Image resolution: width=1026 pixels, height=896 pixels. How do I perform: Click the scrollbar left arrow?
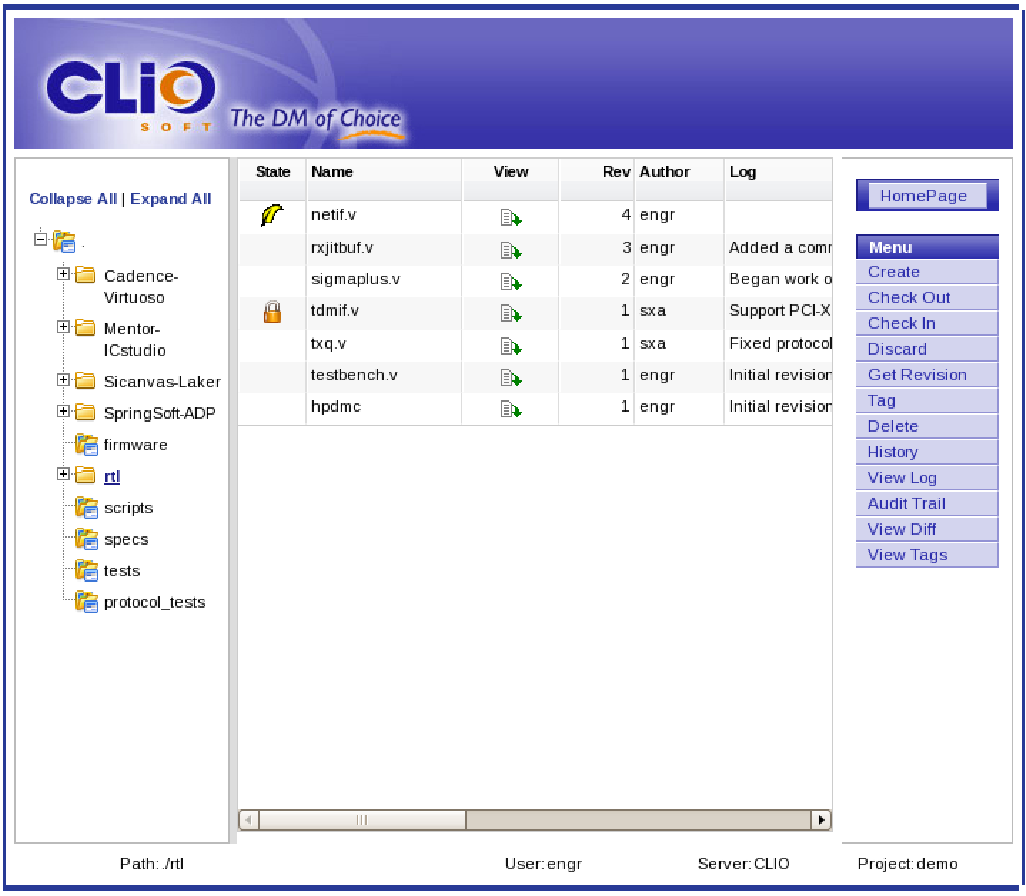coord(249,819)
